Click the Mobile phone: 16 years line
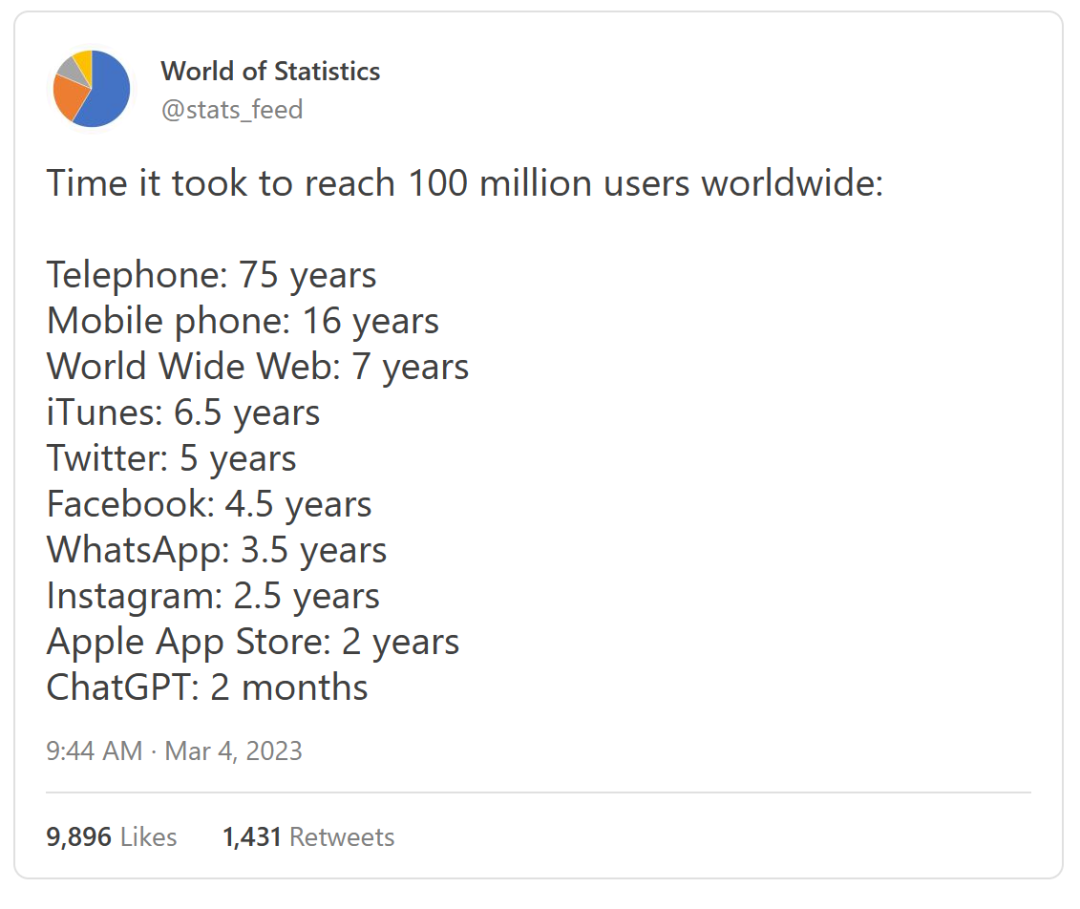The height and width of the screenshot is (909, 1080). tap(242, 321)
